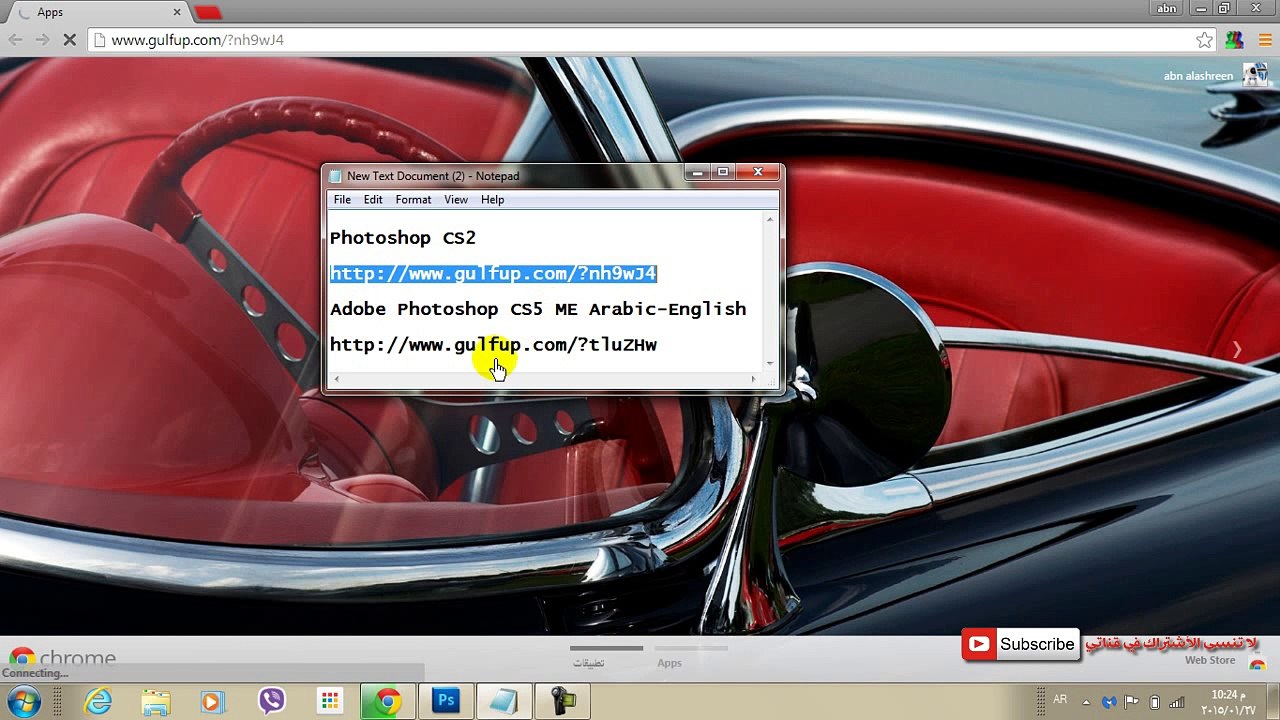Open the Chrome Web Store link

(1225, 662)
